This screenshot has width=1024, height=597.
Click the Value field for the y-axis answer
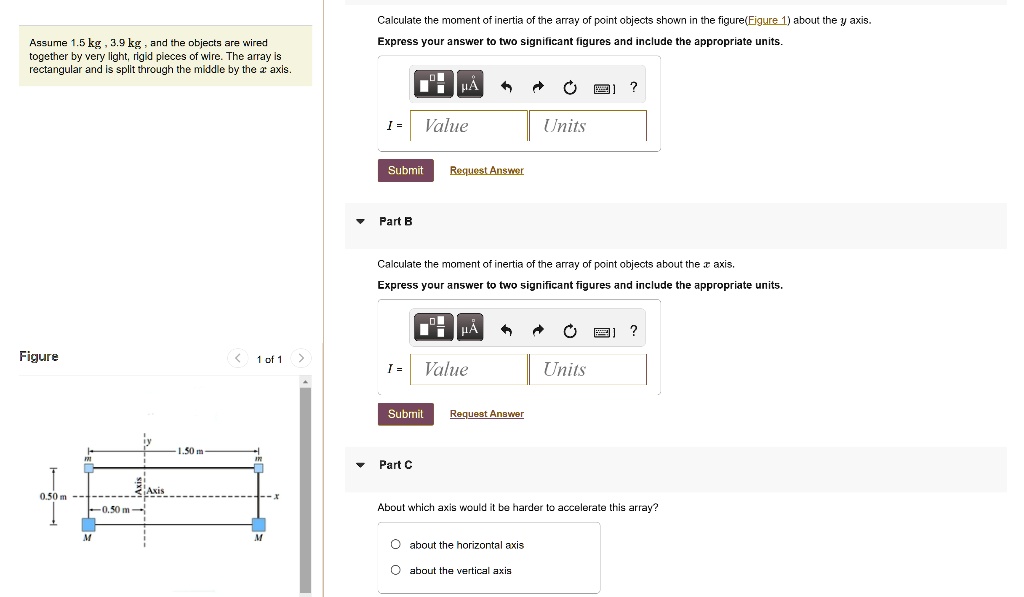click(x=469, y=126)
